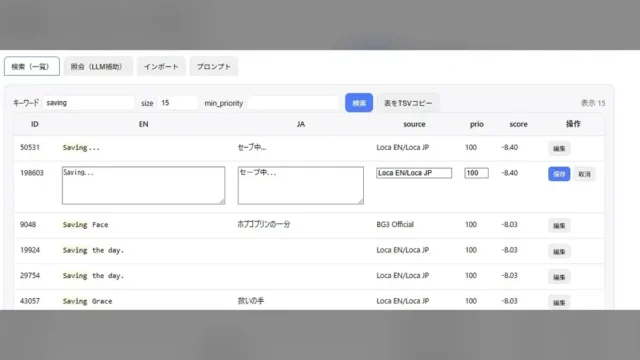640x360 pixels.
Task: Select ID cell 9048
Action: (28, 224)
